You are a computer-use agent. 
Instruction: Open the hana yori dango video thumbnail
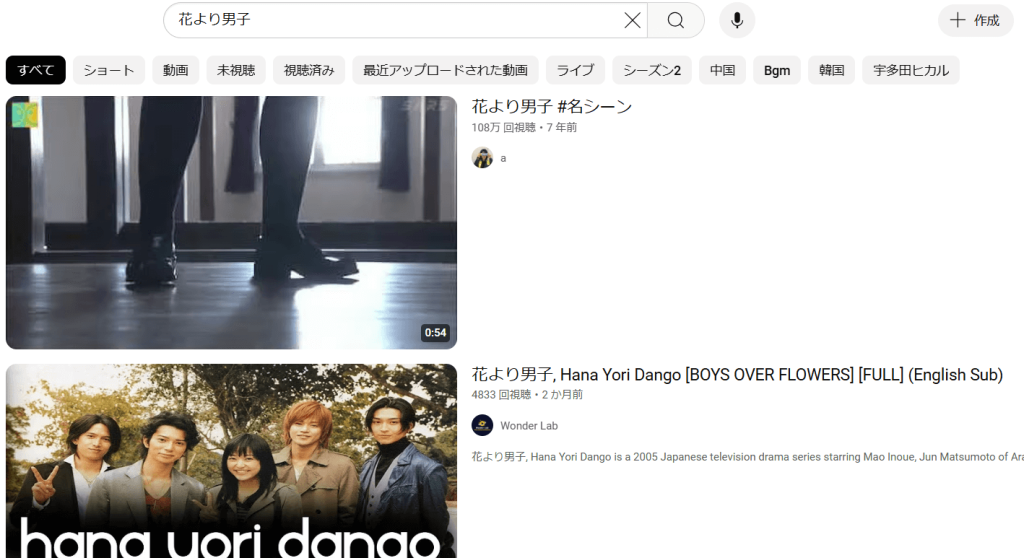[231, 461]
